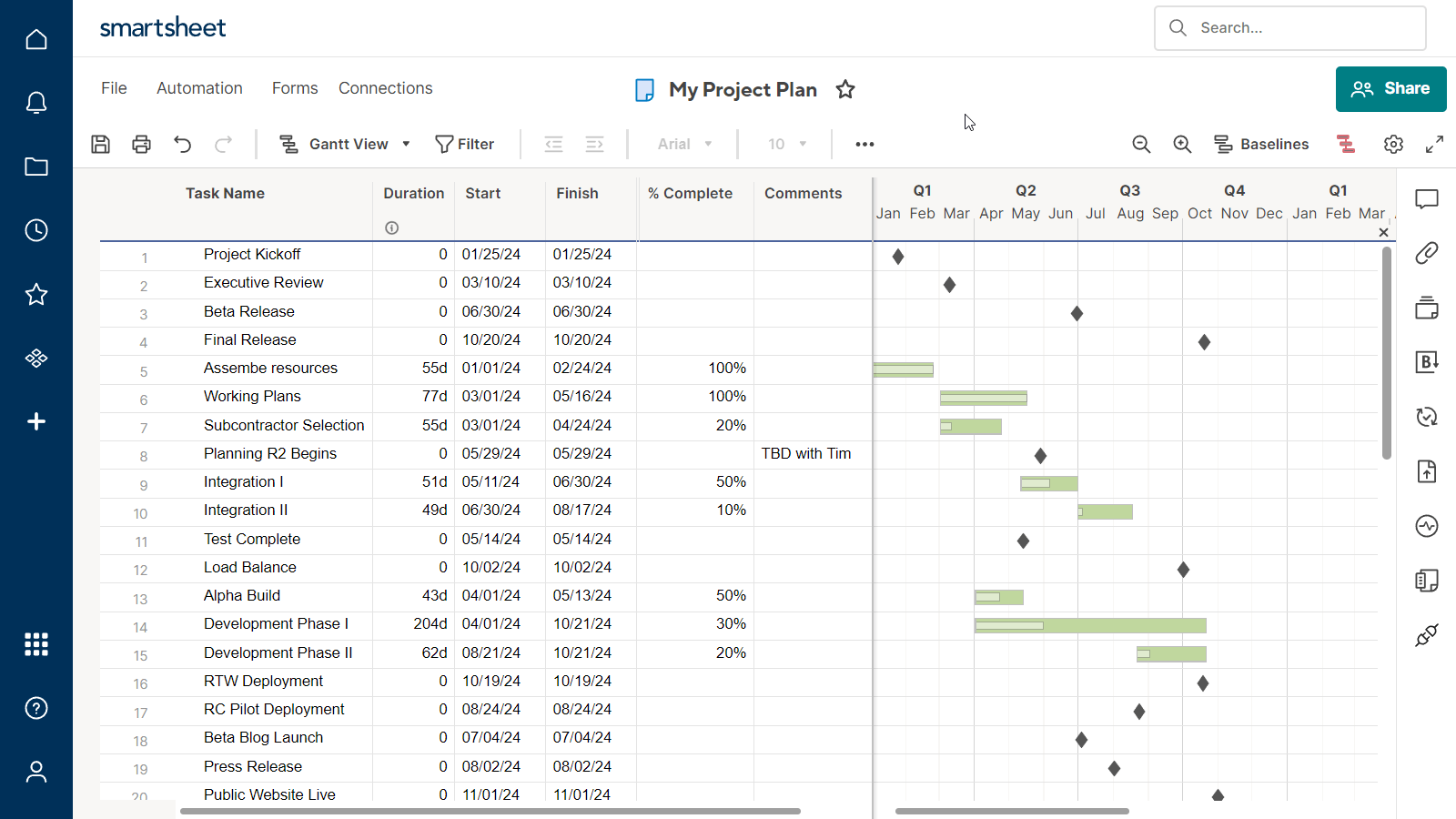Open the Attachments panel
The height and width of the screenshot is (819, 1456).
coord(1426,253)
